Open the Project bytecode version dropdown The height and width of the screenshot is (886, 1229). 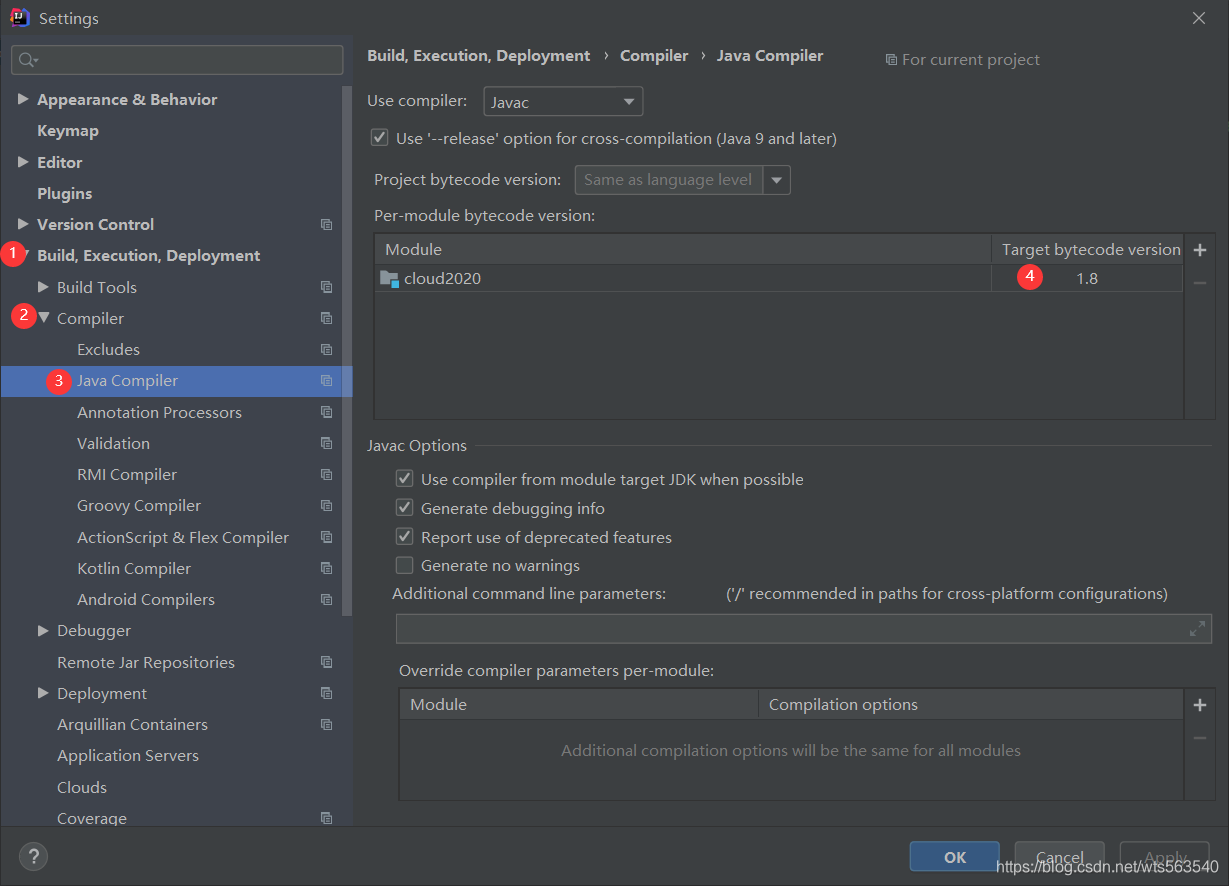(x=777, y=180)
